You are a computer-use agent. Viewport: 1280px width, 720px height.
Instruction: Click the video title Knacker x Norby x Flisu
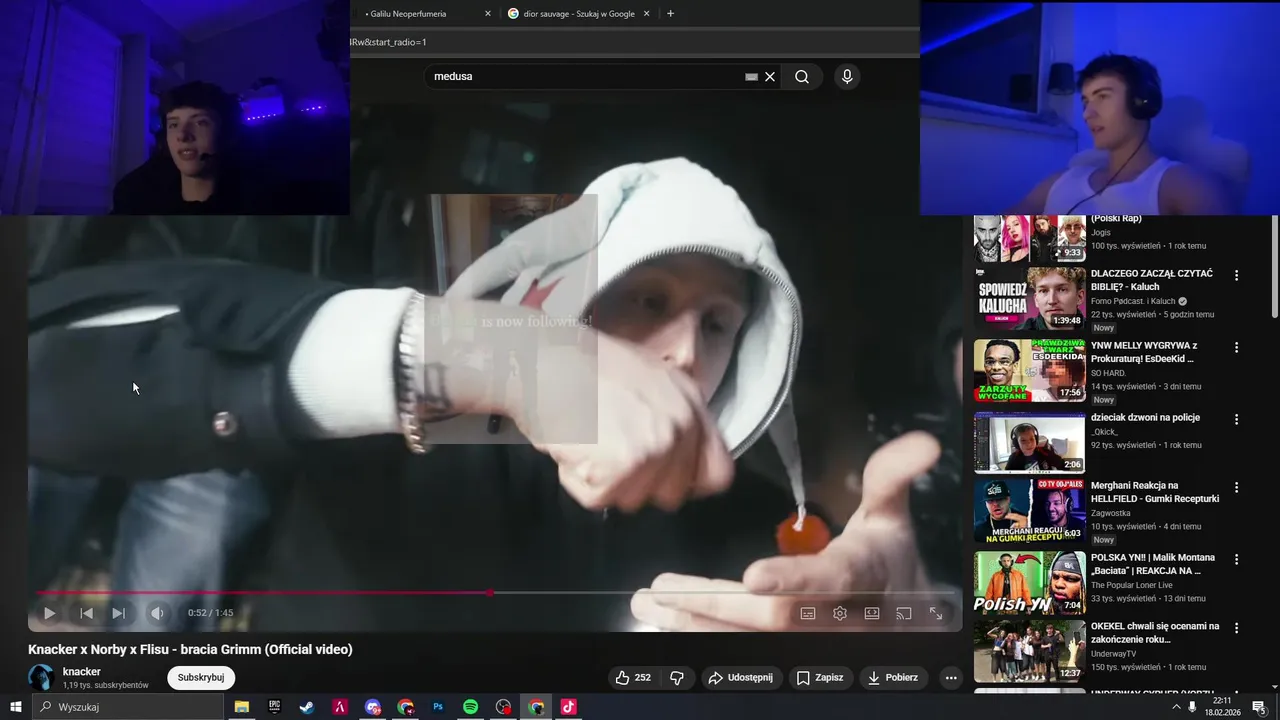point(190,650)
